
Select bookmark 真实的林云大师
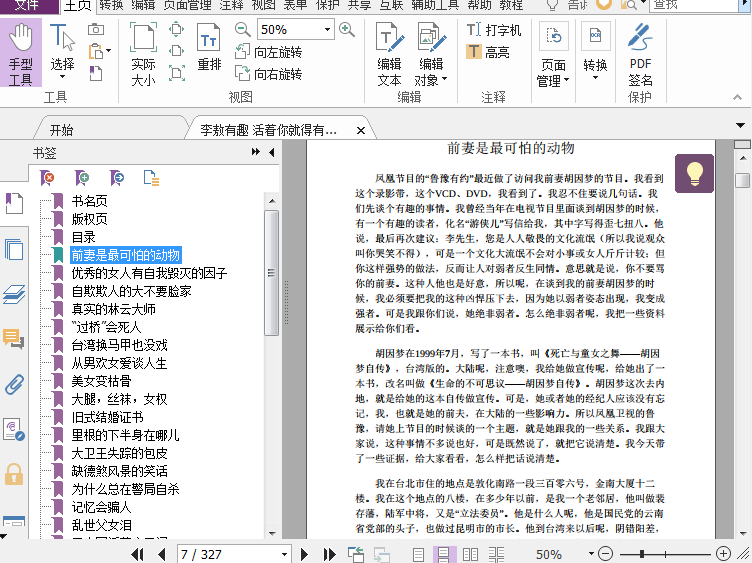coord(114,309)
